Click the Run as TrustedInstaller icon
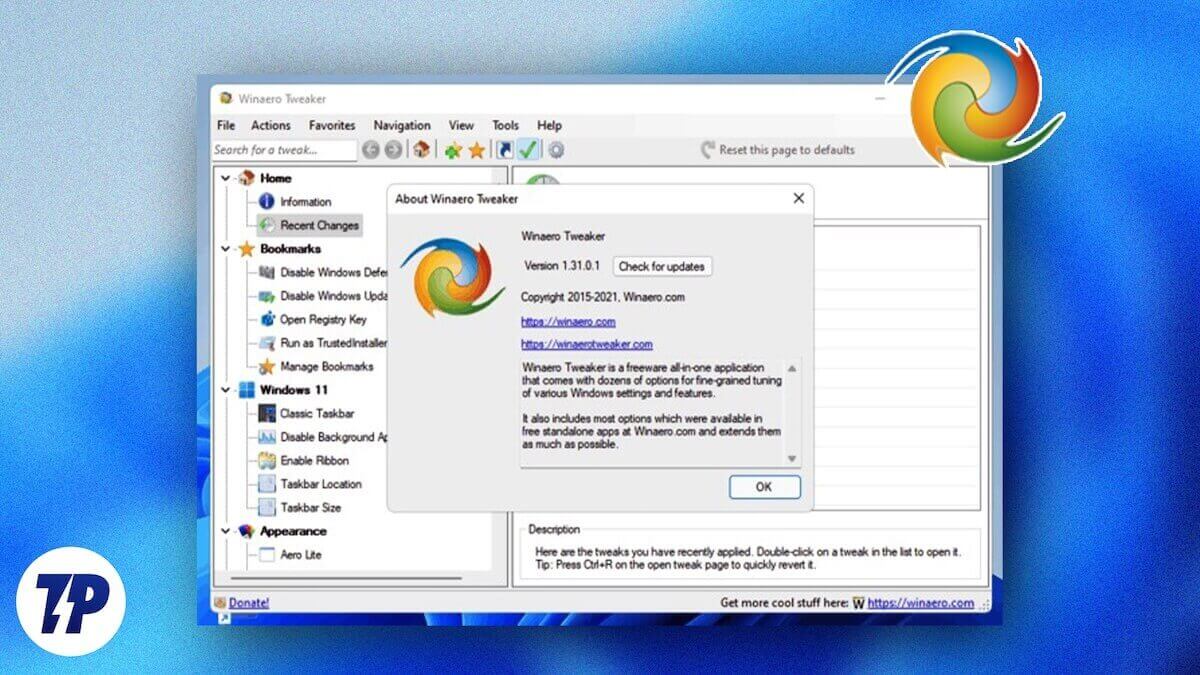Viewport: 1200px width, 675px height. pyautogui.click(x=267, y=343)
